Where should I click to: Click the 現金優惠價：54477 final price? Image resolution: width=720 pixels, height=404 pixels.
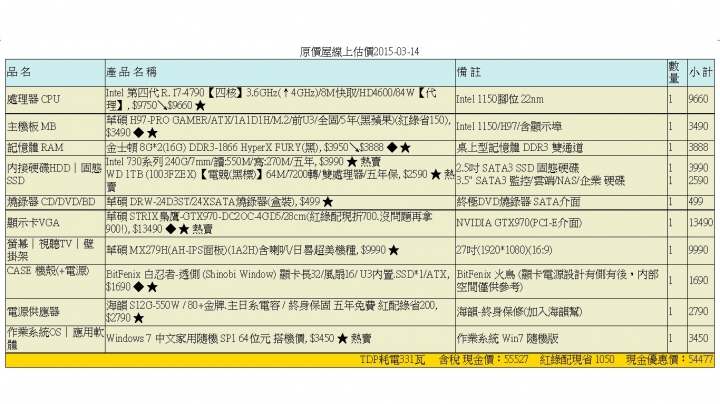point(669,360)
